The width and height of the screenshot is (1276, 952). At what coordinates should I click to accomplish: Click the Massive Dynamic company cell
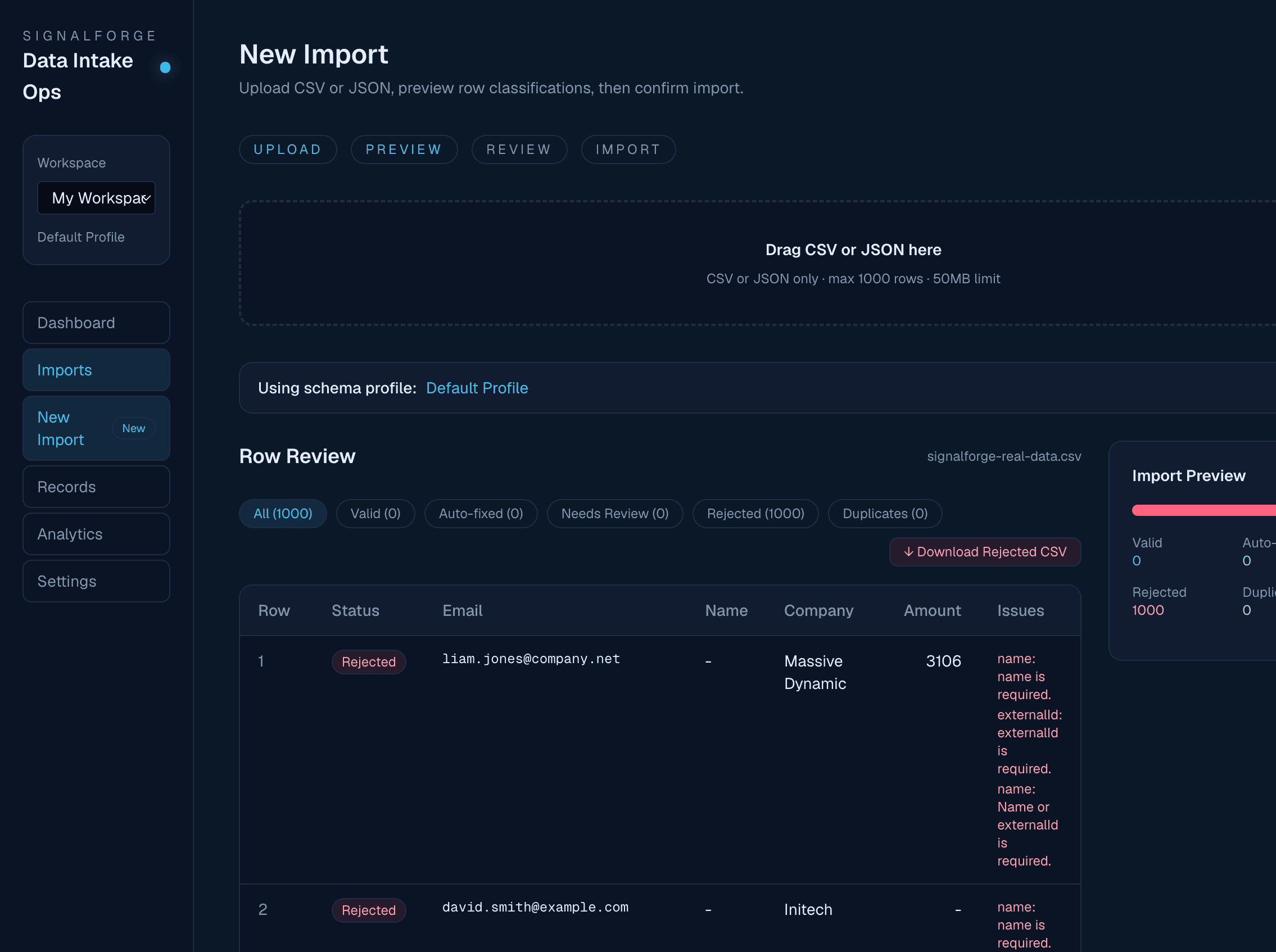coord(815,673)
